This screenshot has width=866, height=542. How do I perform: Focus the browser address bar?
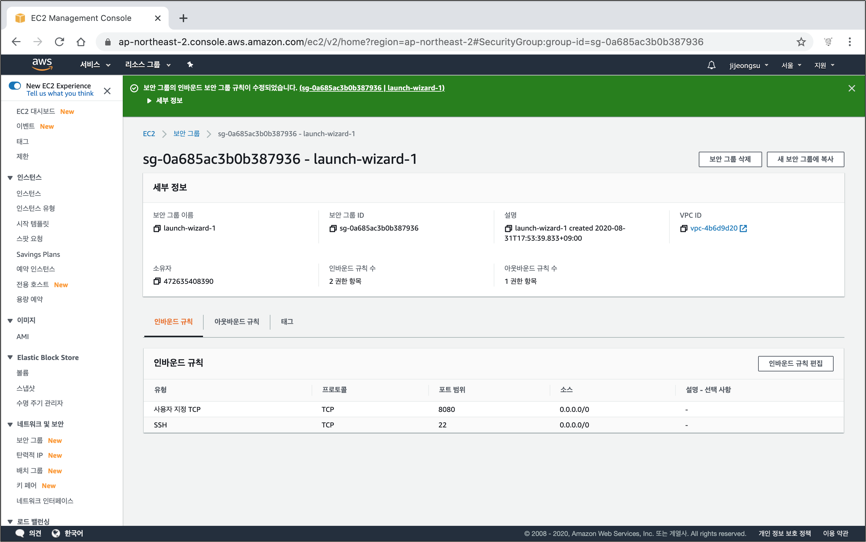tap(410, 42)
